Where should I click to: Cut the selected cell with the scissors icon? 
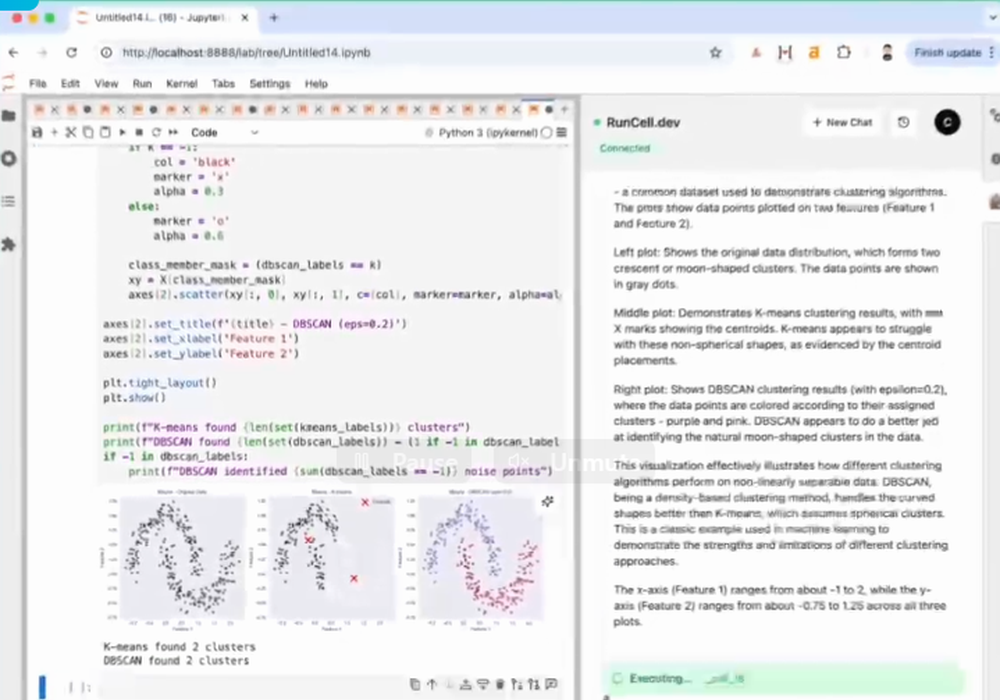coord(71,133)
